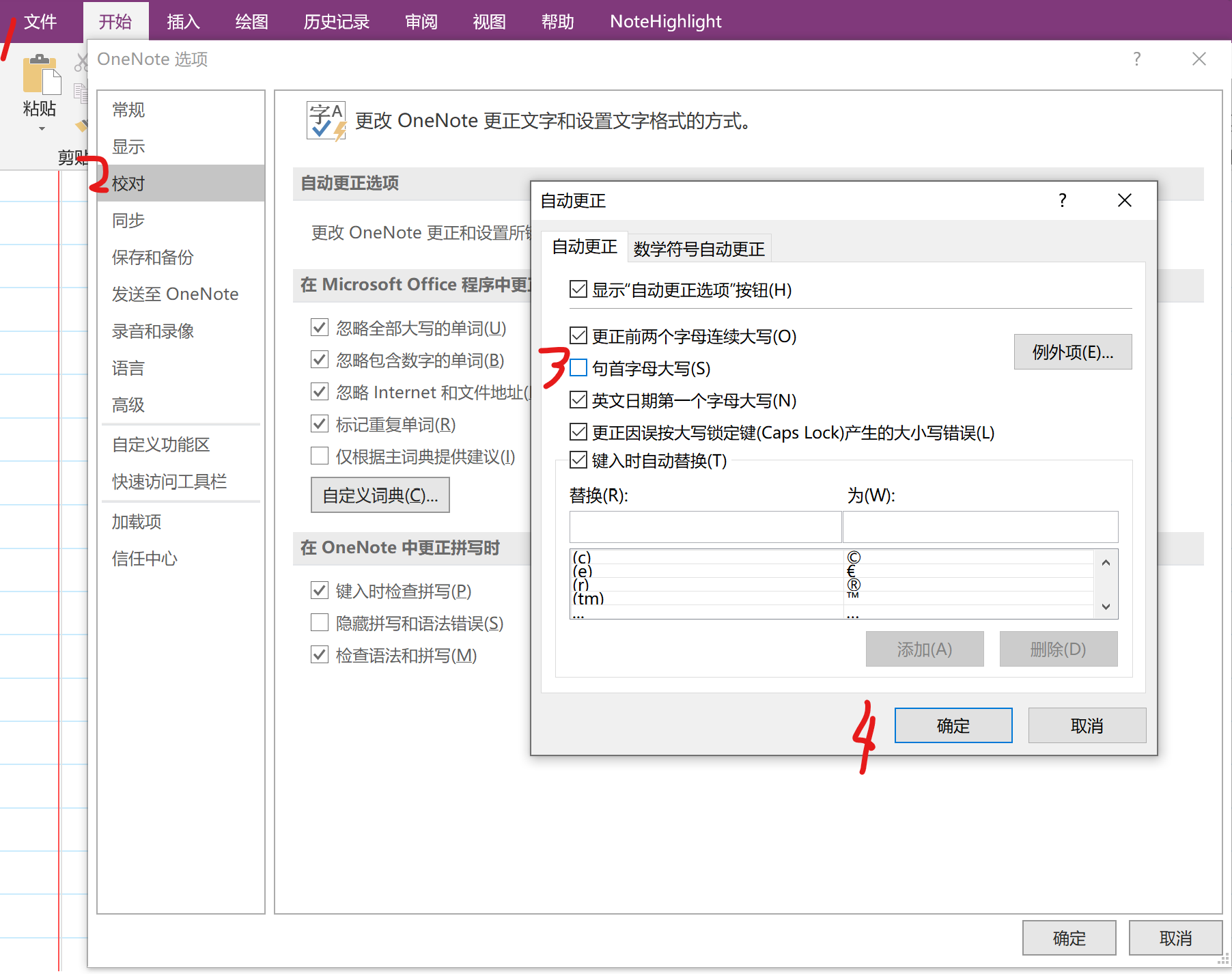This screenshot has height=974, width=1232.
Task: Select 保存和备份 in options sidebar
Action: pos(181,257)
